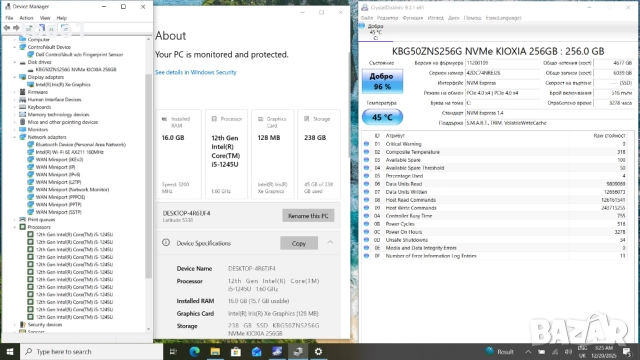Open File Explorer from taskbar
The width and height of the screenshot is (640, 360).
215,351
